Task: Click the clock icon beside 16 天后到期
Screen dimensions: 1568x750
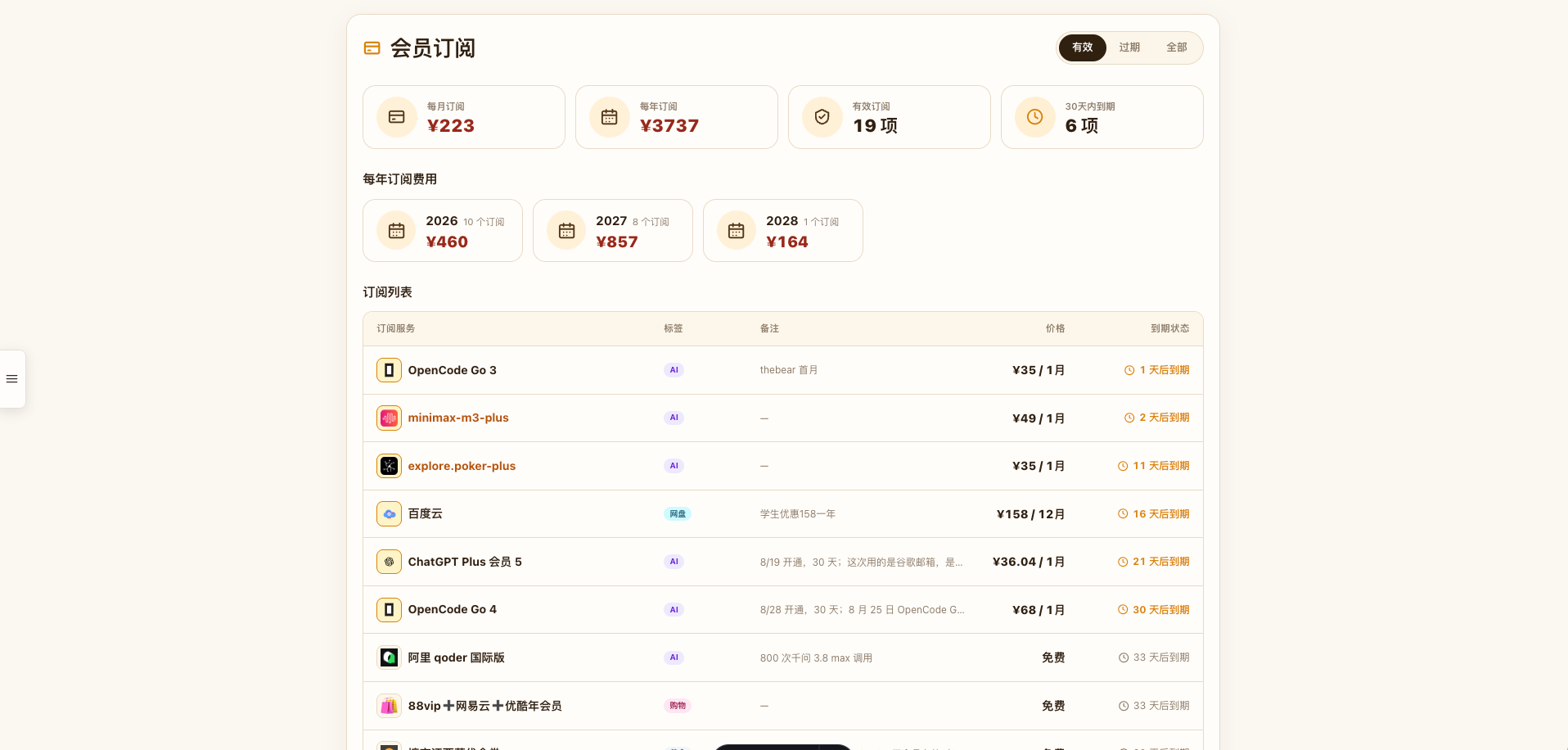Action: click(1123, 514)
